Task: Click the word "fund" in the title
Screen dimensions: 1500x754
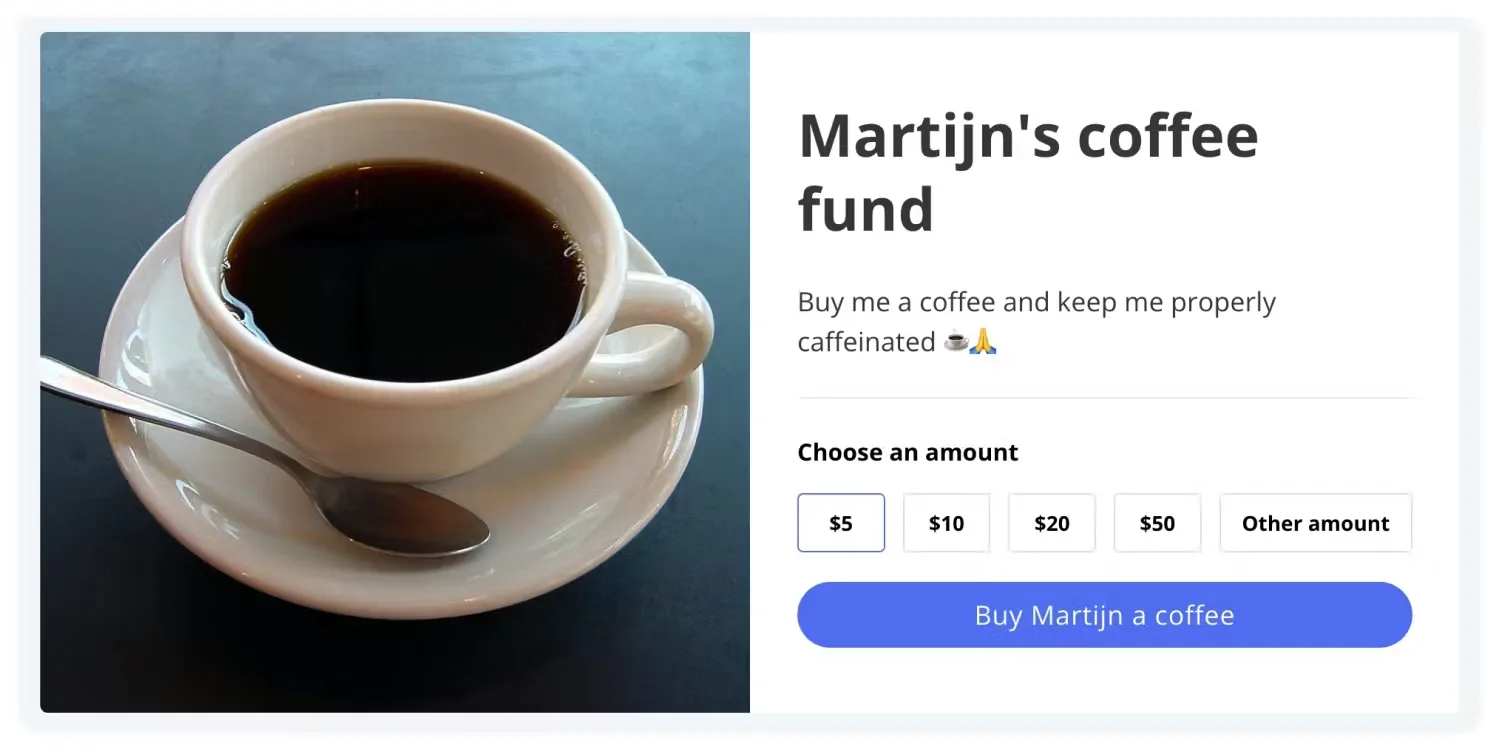Action: coord(866,209)
